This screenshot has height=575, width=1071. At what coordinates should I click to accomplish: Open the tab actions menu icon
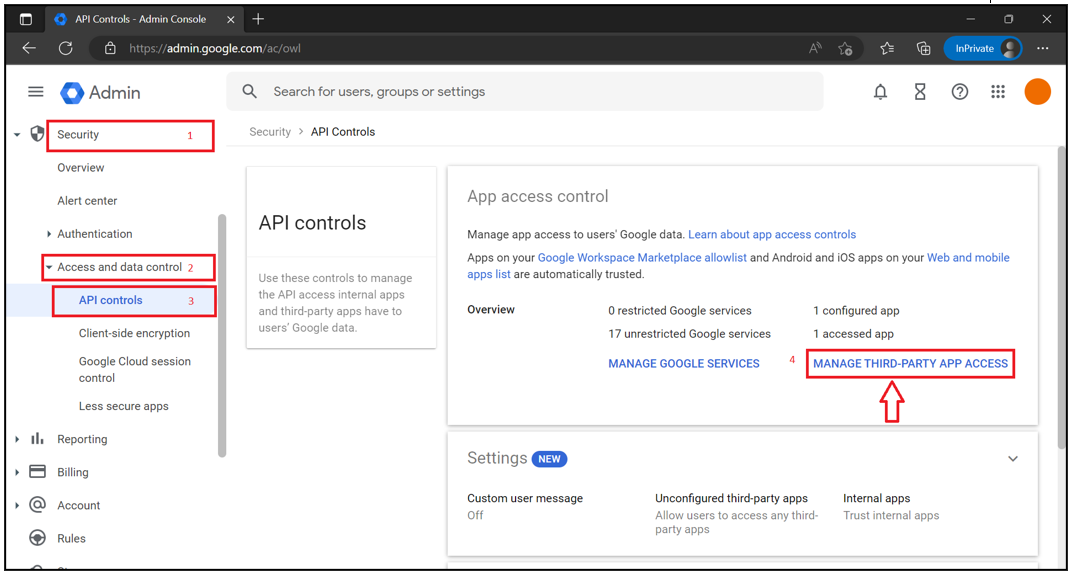26,19
